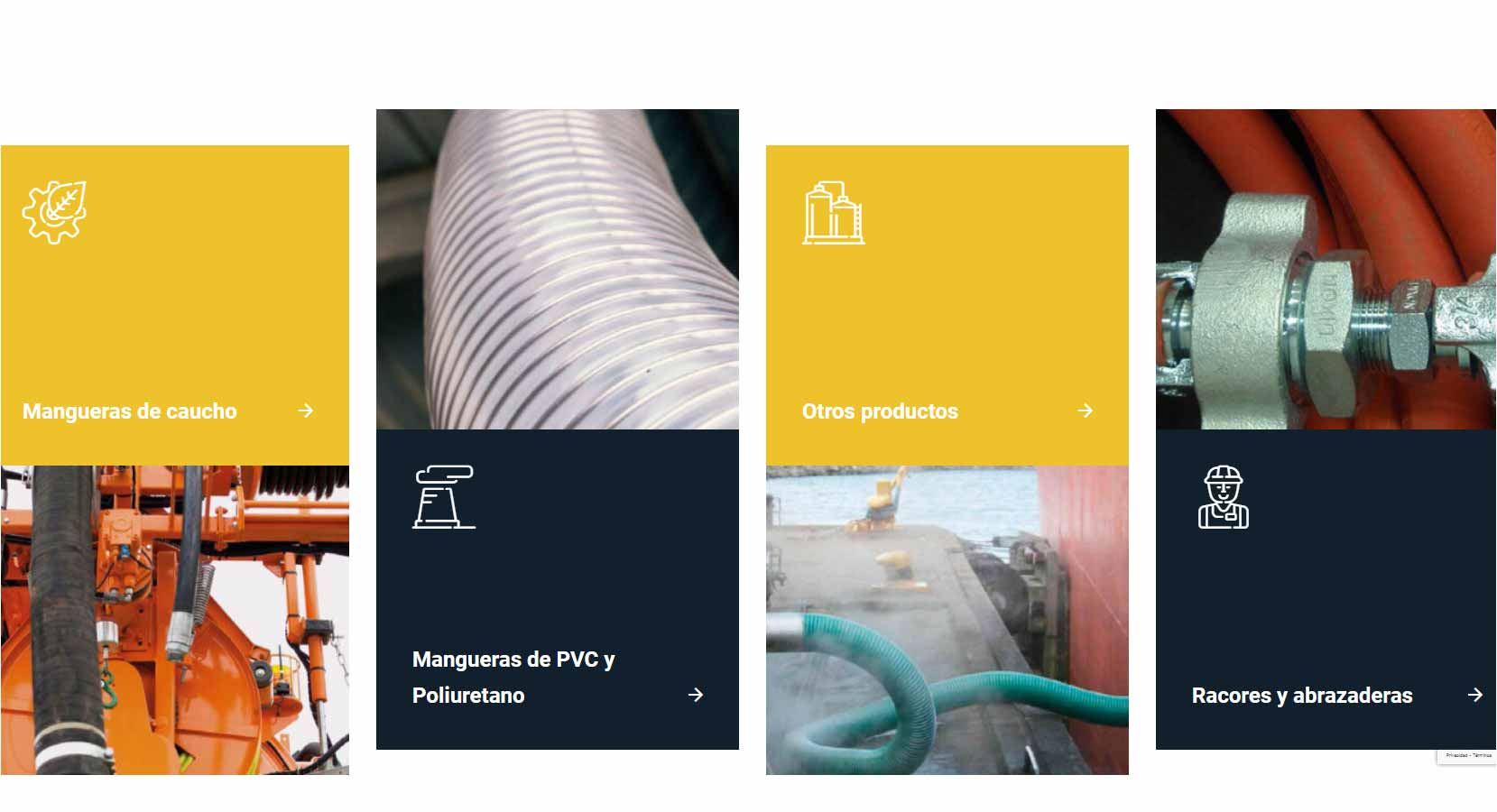Click the green hose on dock photo
This screenshot has height=812, width=1497.
click(947, 620)
